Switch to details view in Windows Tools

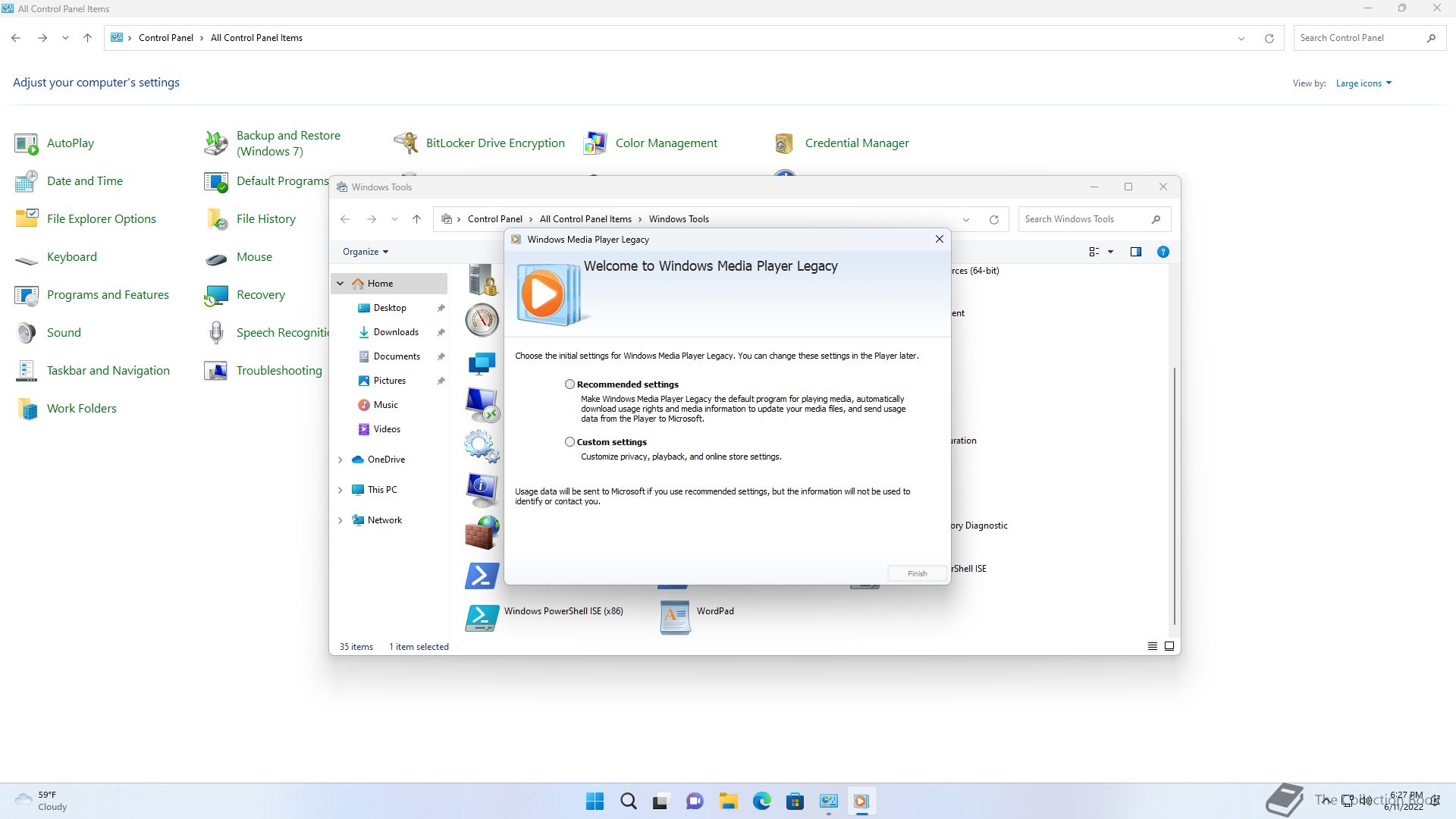click(x=1152, y=646)
